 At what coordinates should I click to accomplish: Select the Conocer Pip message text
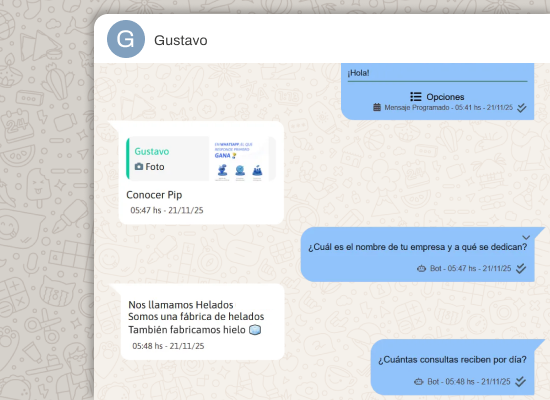(x=154, y=195)
